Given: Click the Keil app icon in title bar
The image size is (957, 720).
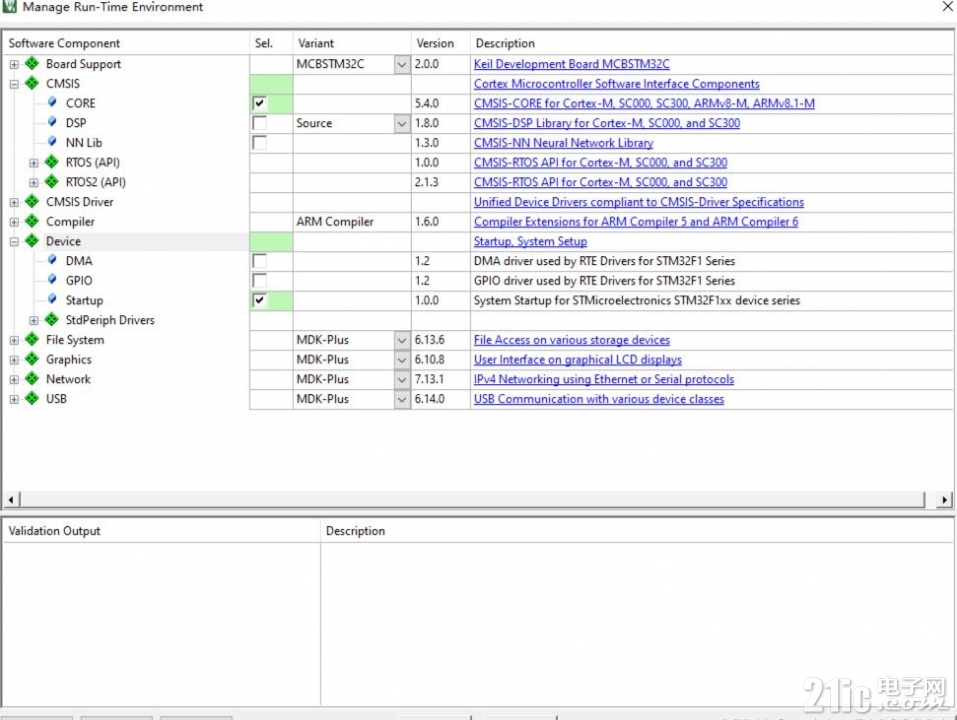Looking at the screenshot, I should click(x=9, y=7).
